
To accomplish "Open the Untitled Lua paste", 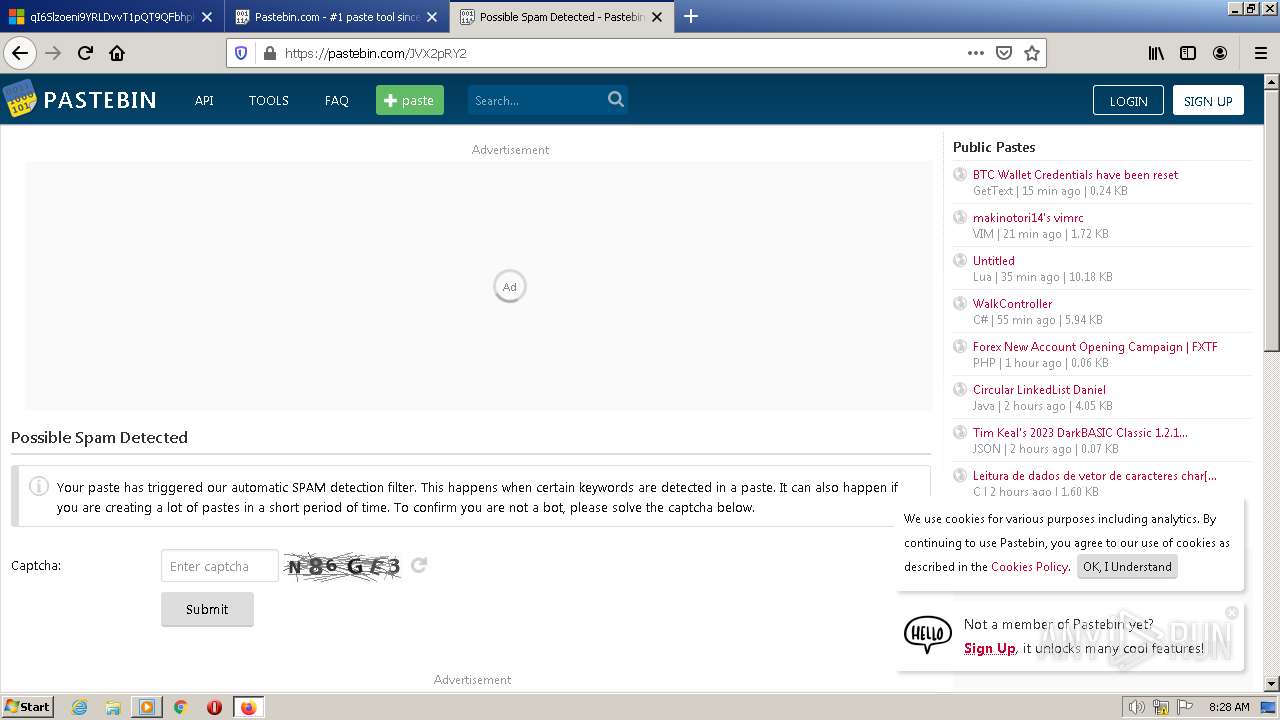I will tap(993, 260).
